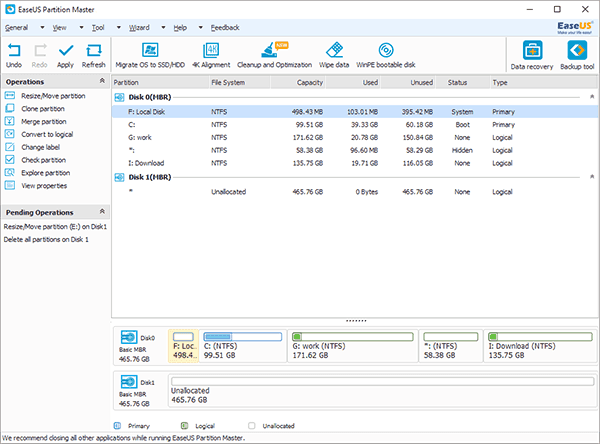Click Merge partition operation link
The width and height of the screenshot is (600, 444).
44,122
